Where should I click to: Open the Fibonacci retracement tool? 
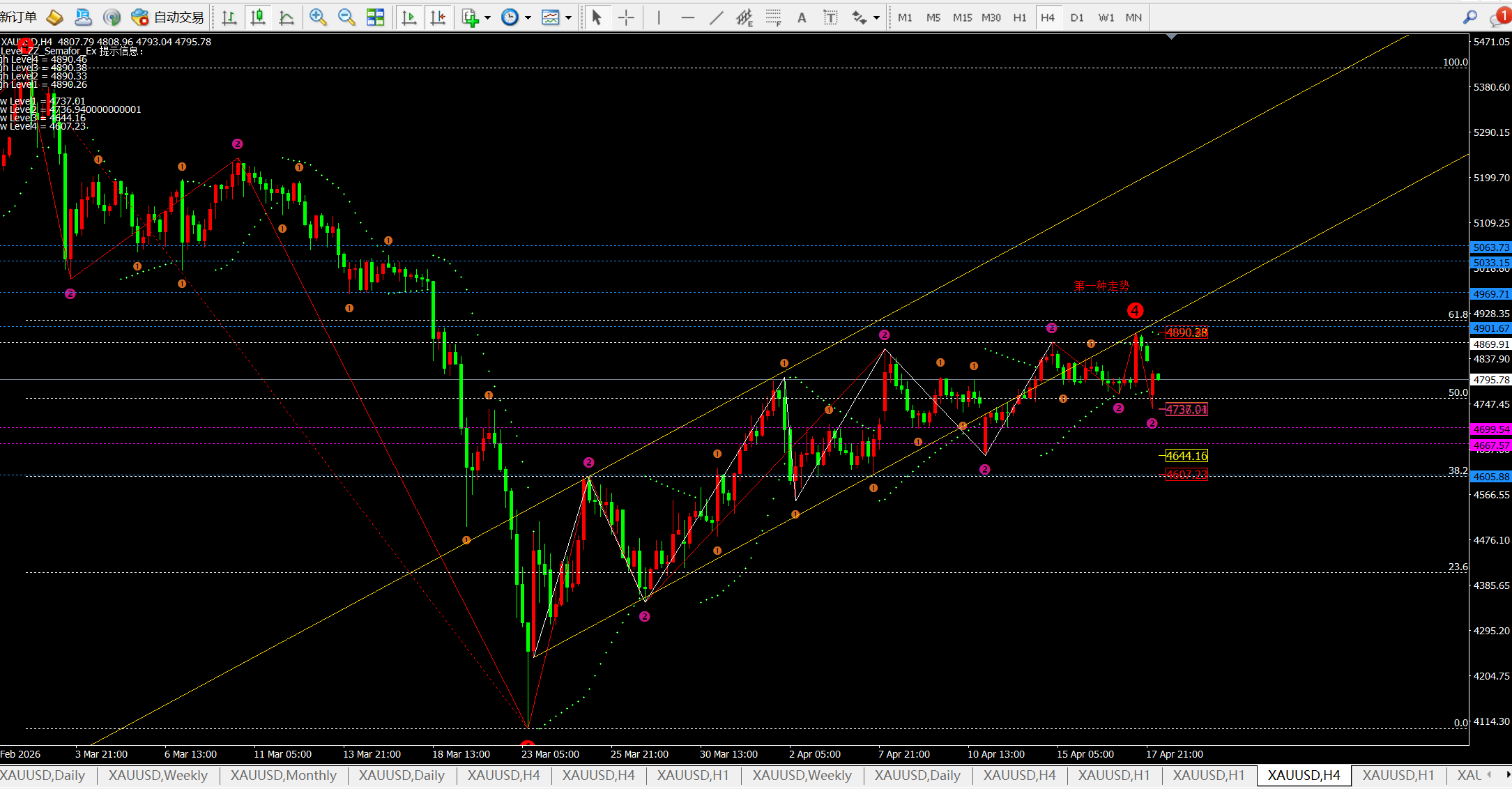(x=773, y=17)
